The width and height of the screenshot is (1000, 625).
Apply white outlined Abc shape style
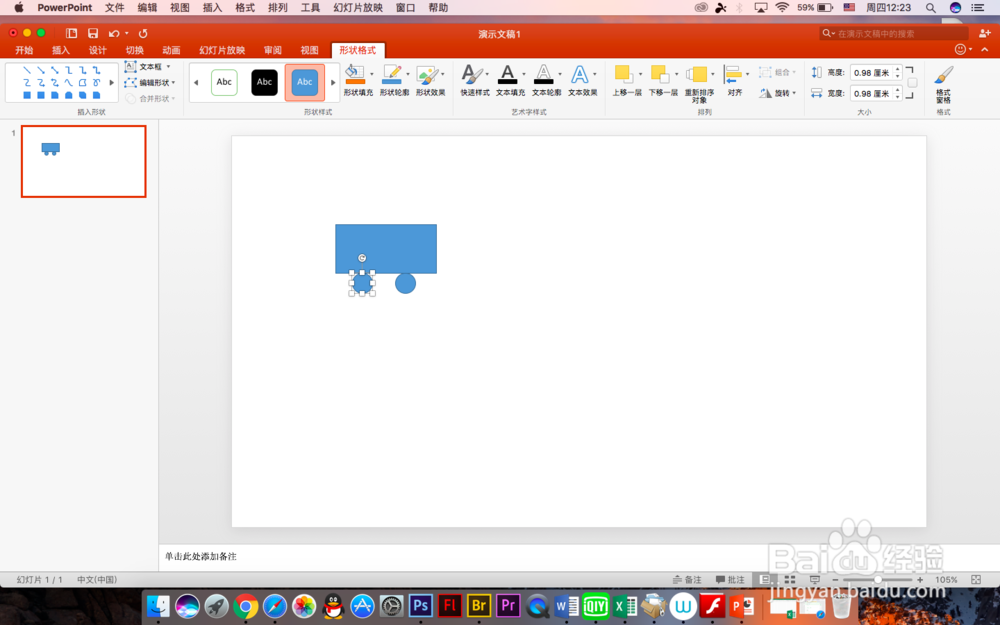coord(224,82)
